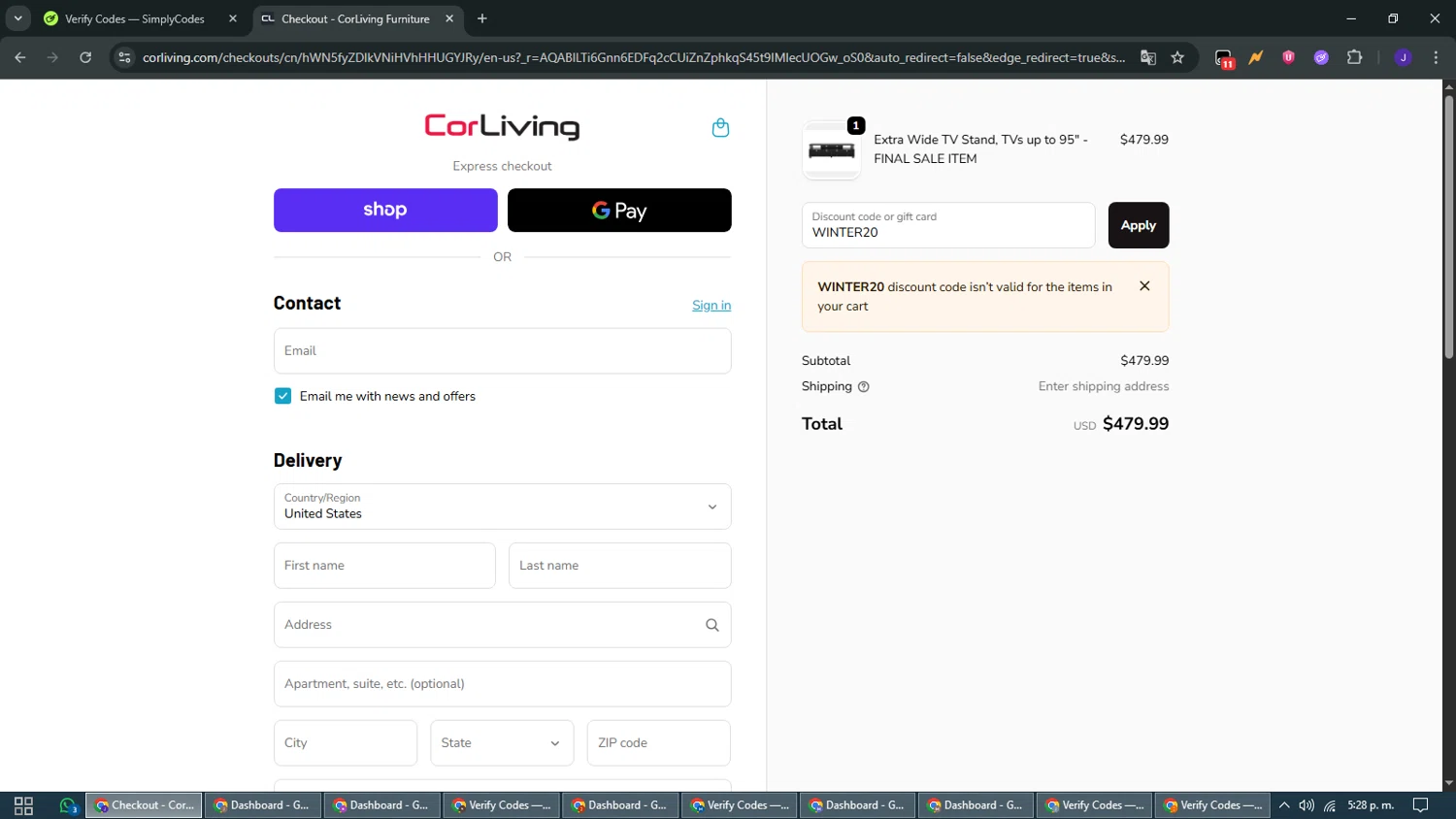1456x819 pixels.
Task: Click the extension icon with red 11 badge
Action: [x=1224, y=58]
